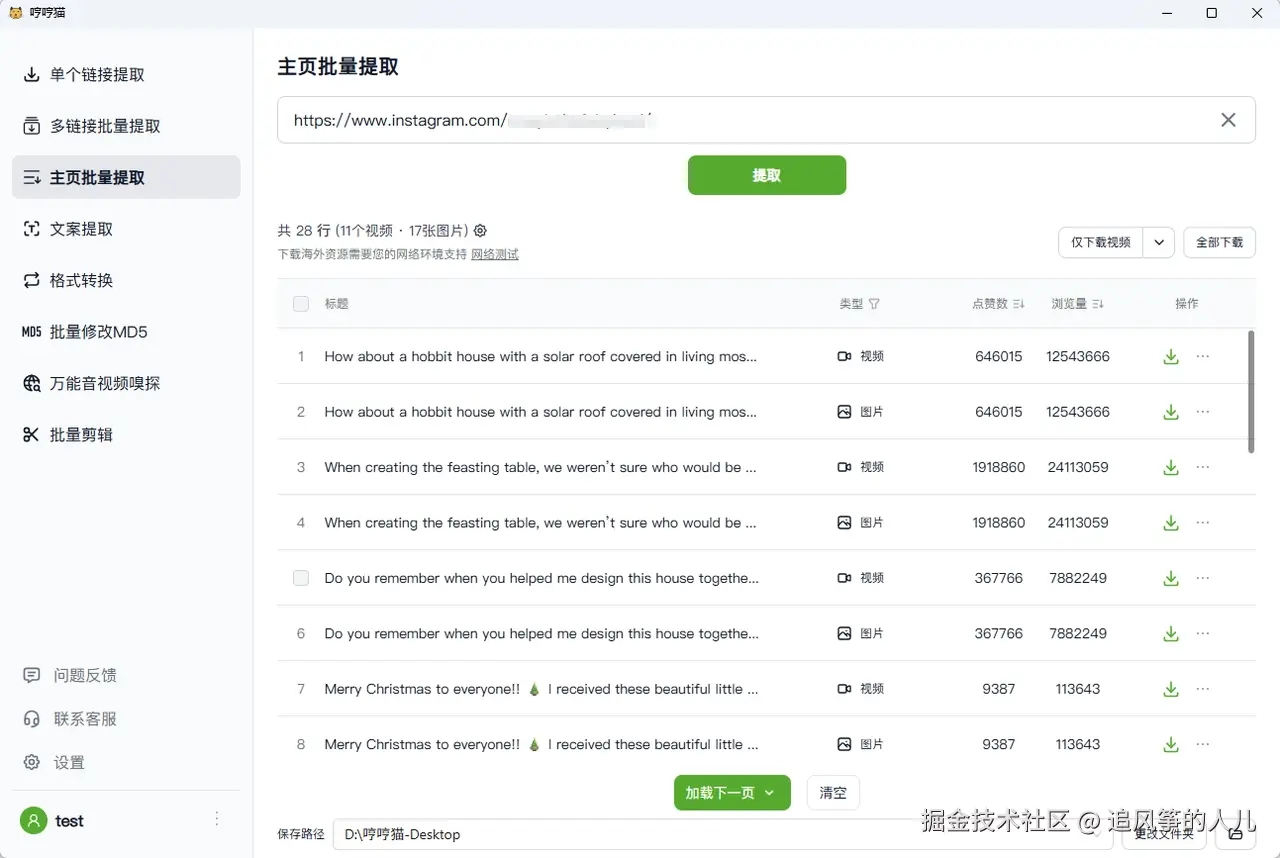This screenshot has height=858, width=1280.
Task: Click row 7 views value 113643
Action: point(1078,689)
